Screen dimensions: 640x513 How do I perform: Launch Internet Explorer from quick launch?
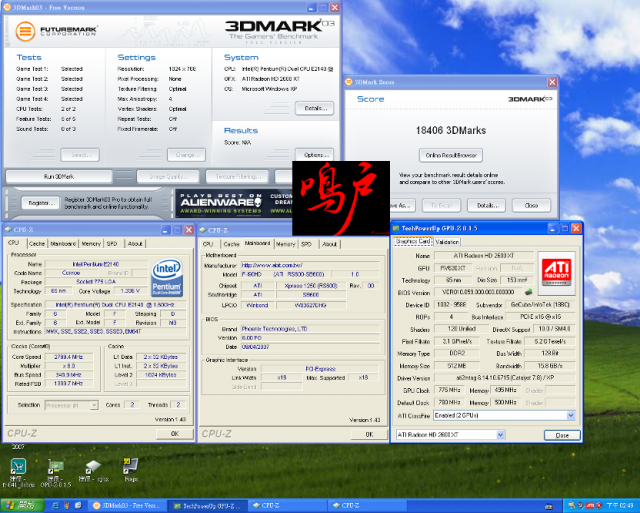55,506
